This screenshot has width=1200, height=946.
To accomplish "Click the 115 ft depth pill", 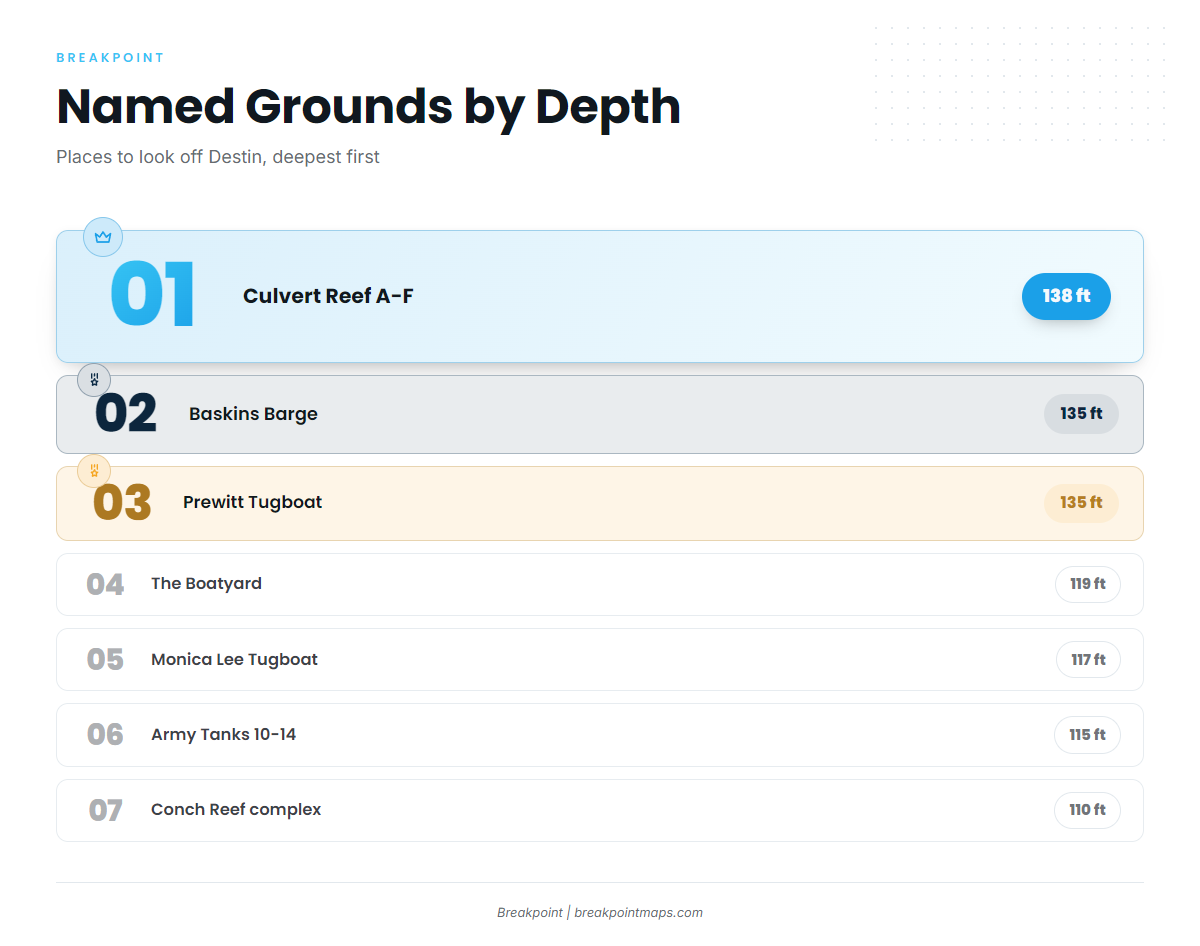I will (1087, 735).
